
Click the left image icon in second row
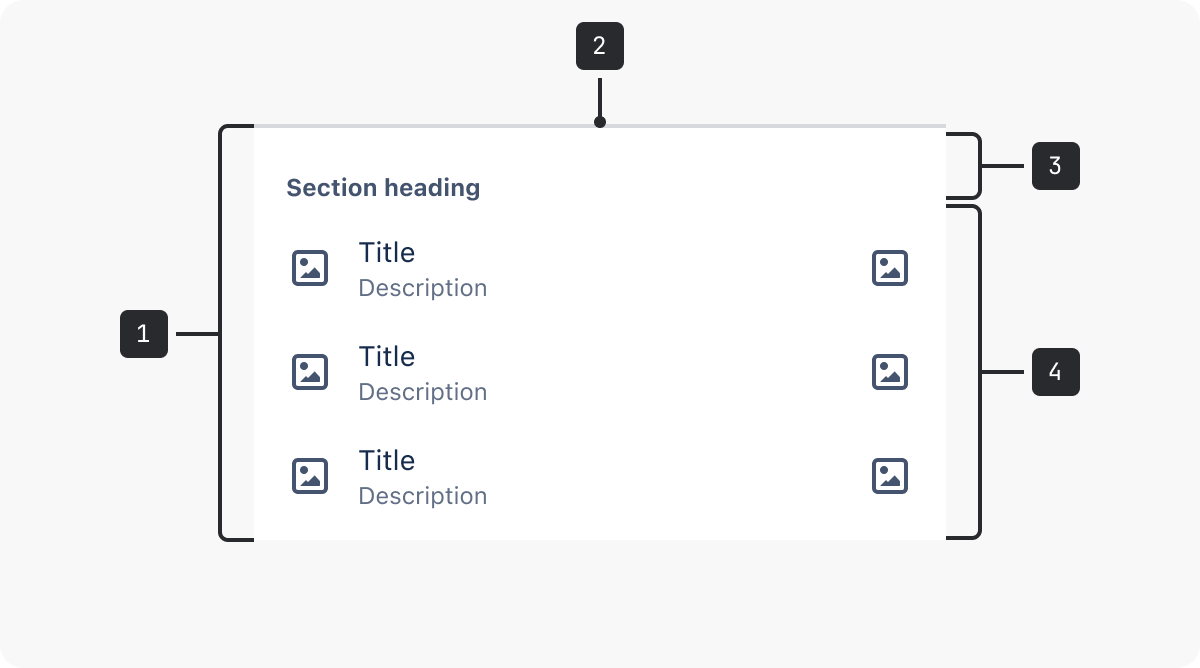coord(310,372)
